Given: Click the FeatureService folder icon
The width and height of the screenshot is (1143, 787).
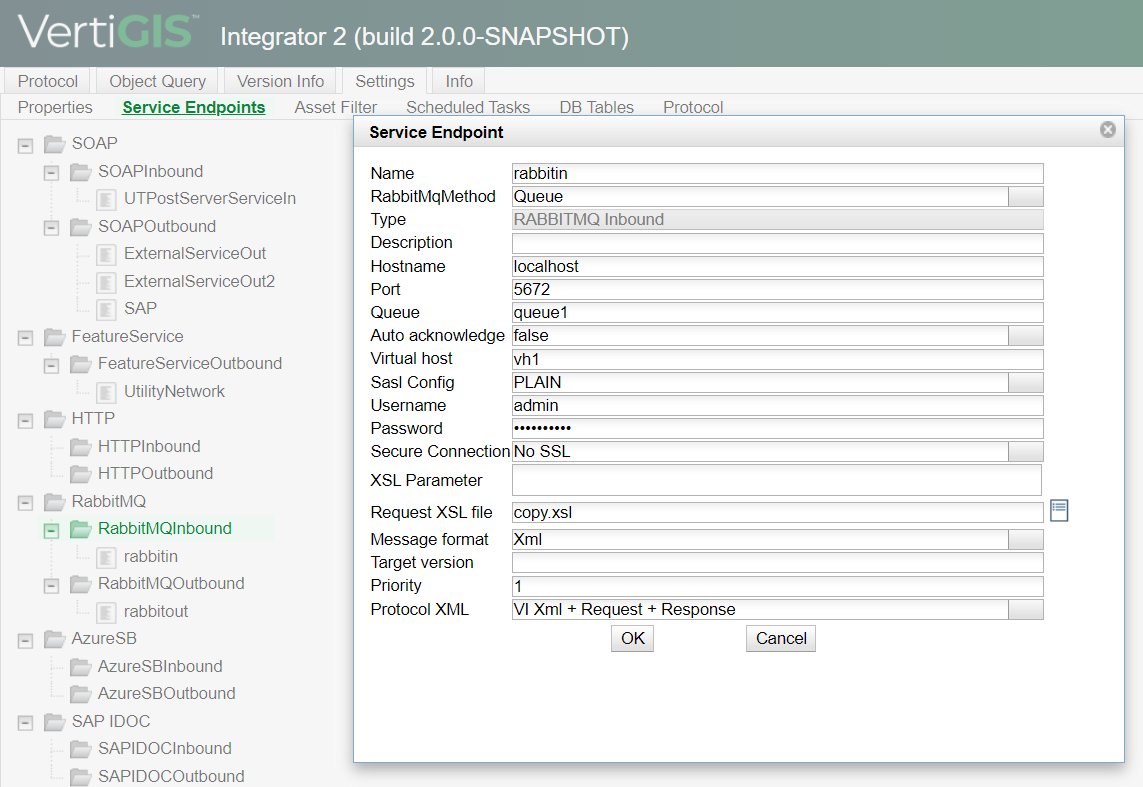Looking at the screenshot, I should tap(55, 337).
